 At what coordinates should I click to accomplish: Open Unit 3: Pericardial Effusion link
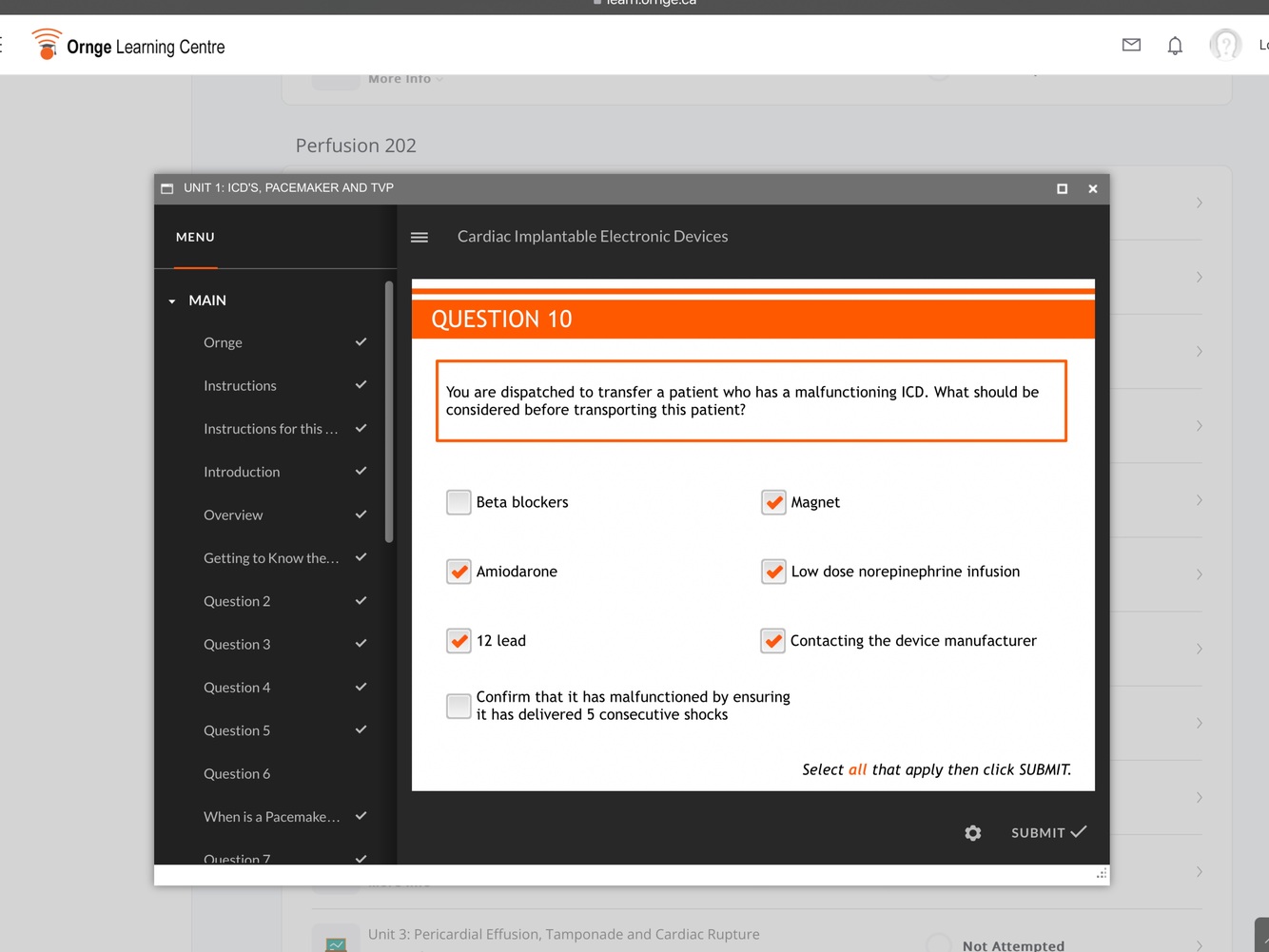(x=564, y=934)
